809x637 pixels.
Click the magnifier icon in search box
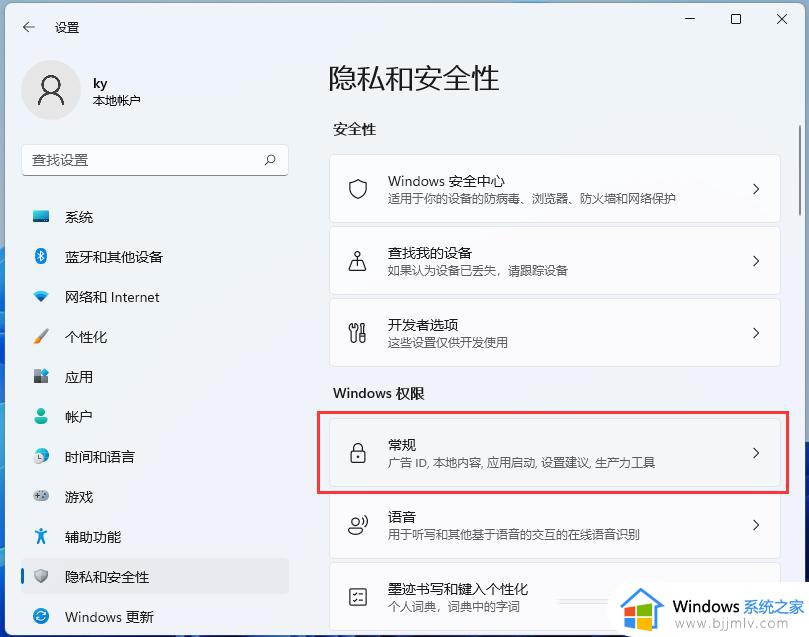coord(270,160)
